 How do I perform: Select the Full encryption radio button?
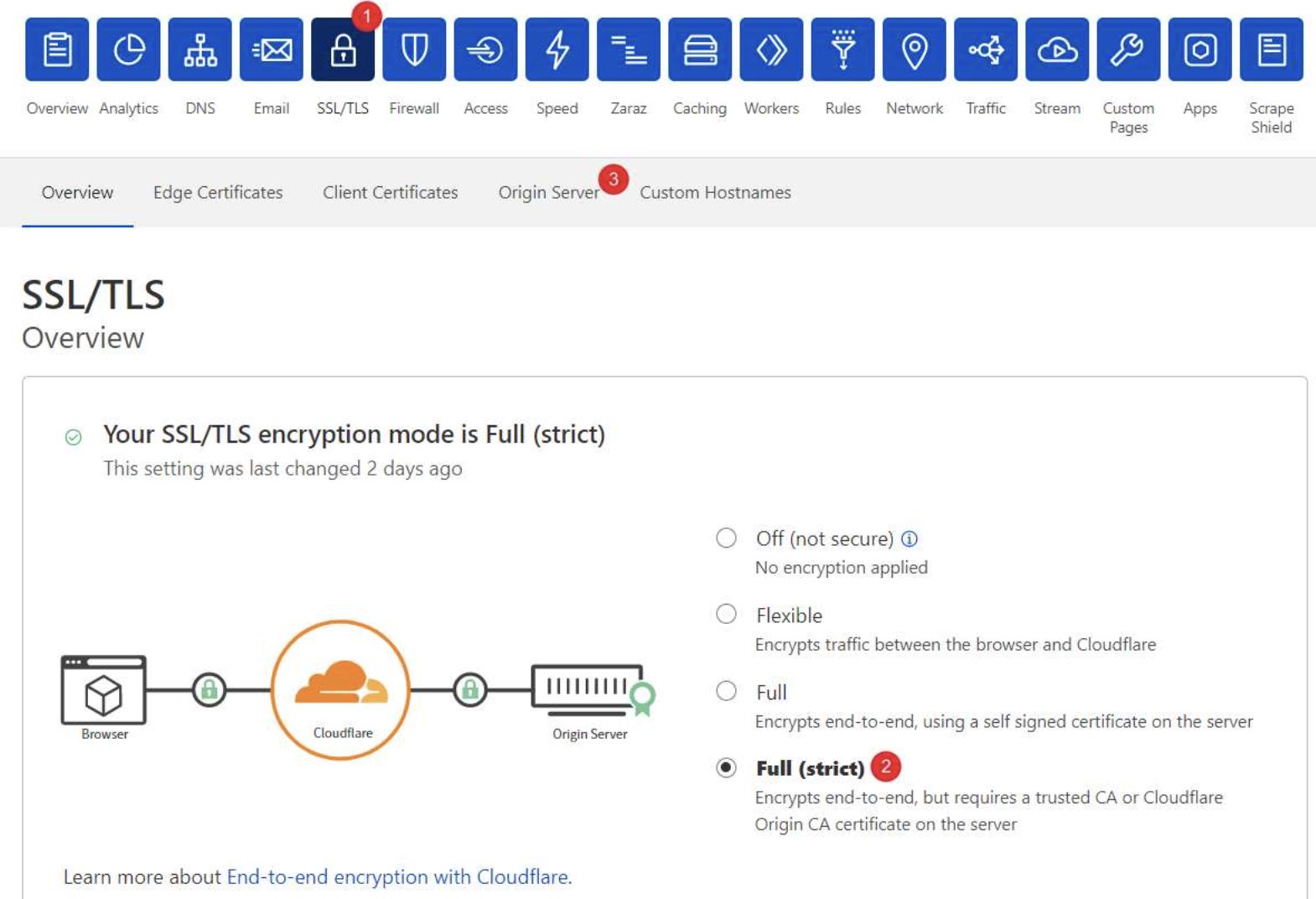pyautogui.click(x=727, y=691)
